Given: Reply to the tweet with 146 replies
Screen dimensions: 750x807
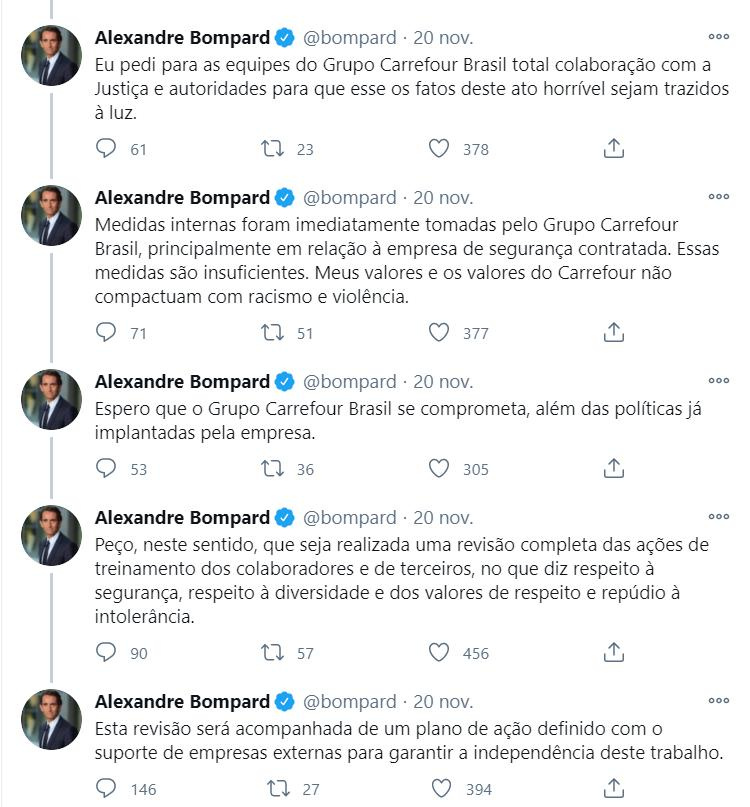Looking at the screenshot, I should pyautogui.click(x=106, y=788).
